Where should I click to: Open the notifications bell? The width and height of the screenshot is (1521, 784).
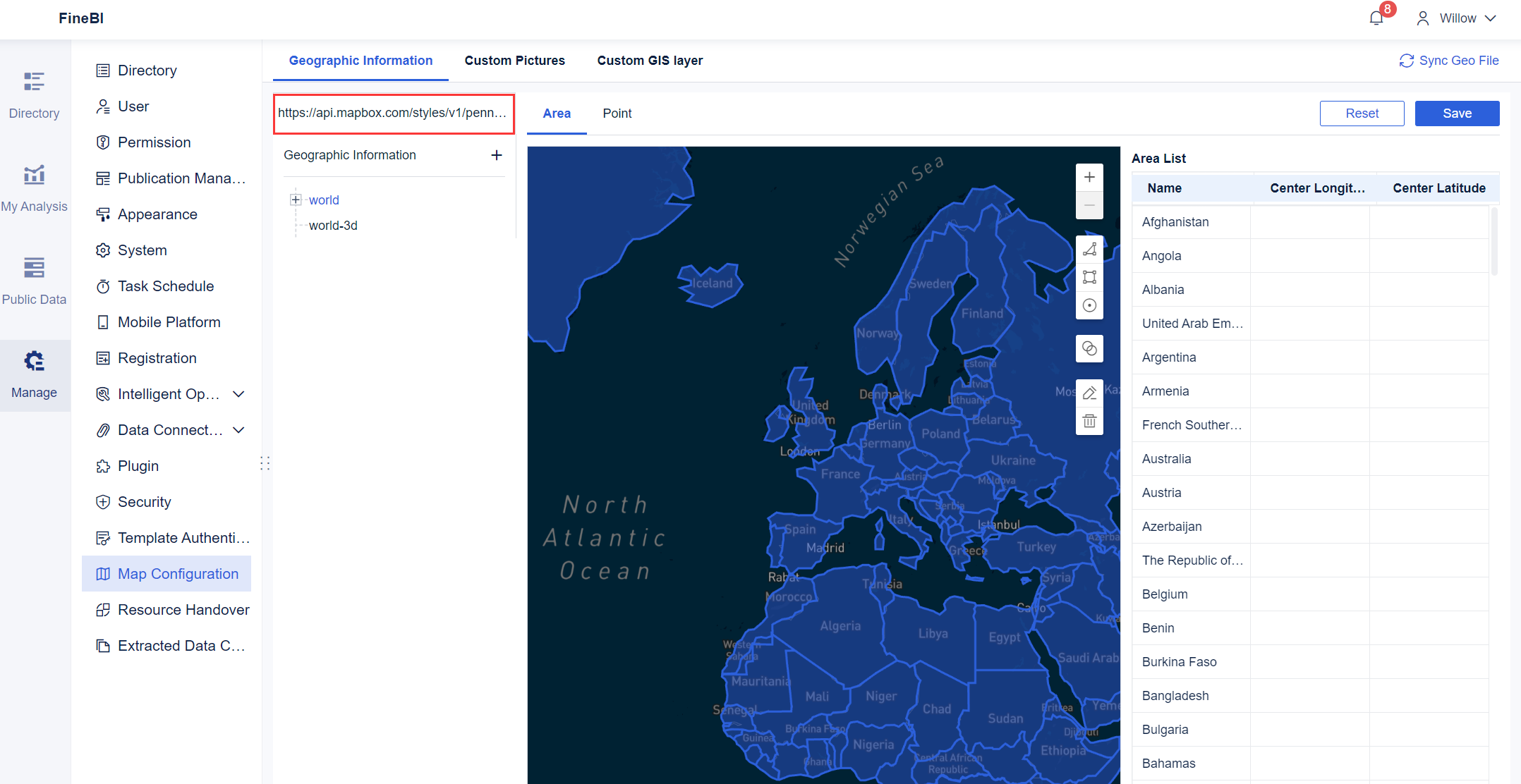(1376, 16)
